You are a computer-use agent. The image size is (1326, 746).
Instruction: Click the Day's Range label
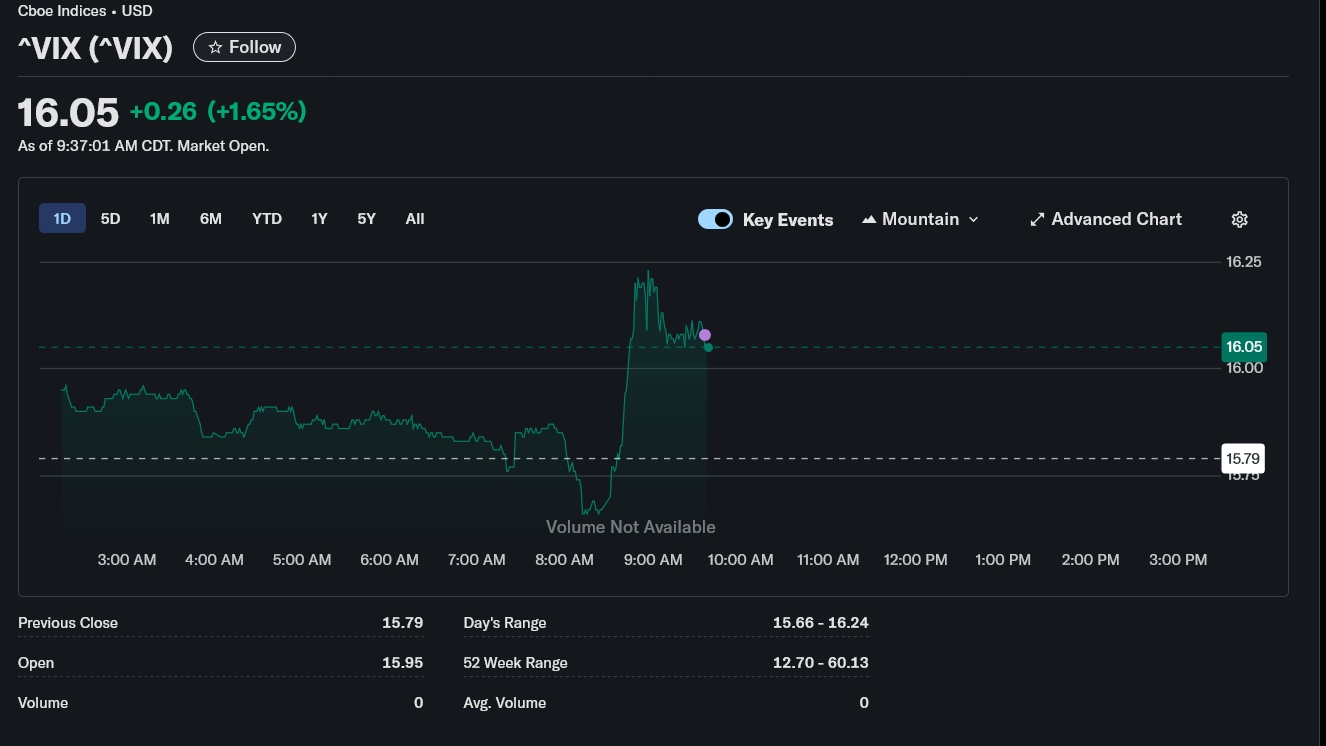pos(505,623)
